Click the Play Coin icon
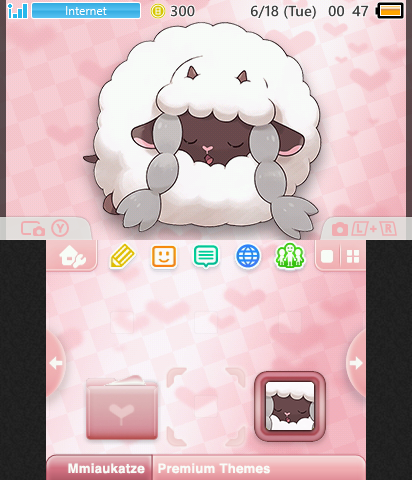Image resolution: width=412 pixels, height=480 pixels. pos(158,11)
